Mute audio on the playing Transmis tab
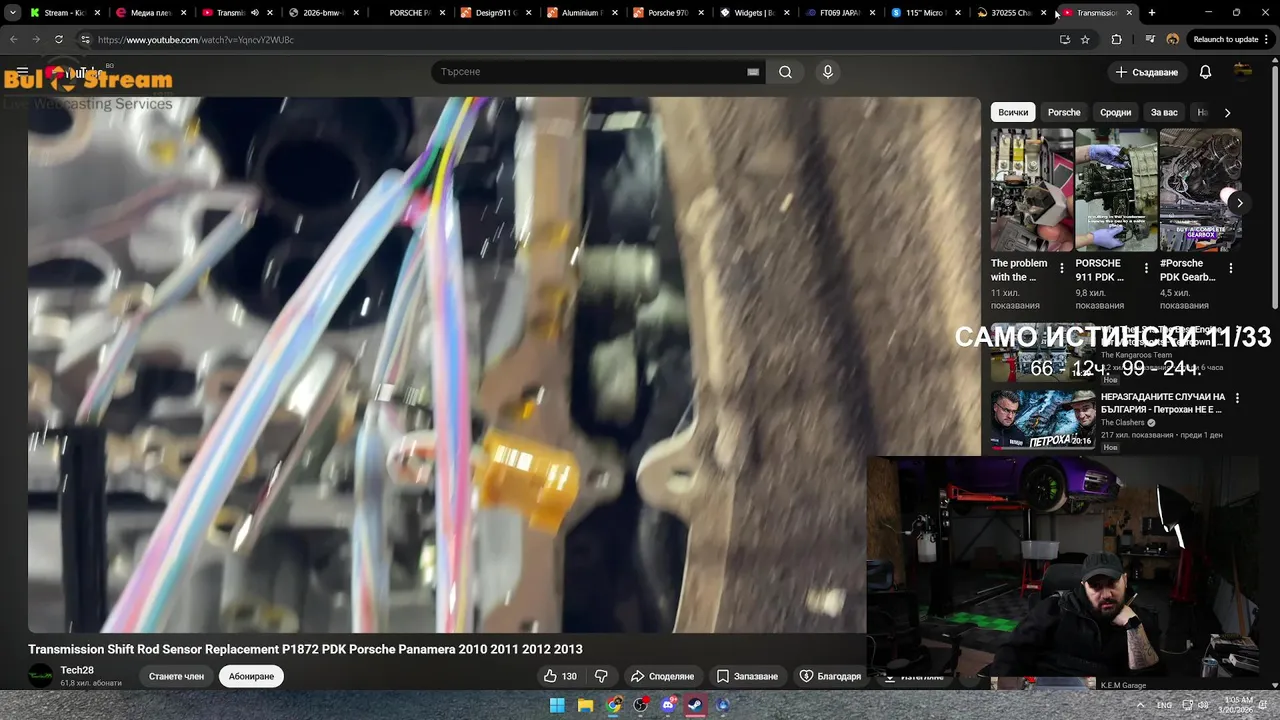1280x720 pixels. (255, 13)
